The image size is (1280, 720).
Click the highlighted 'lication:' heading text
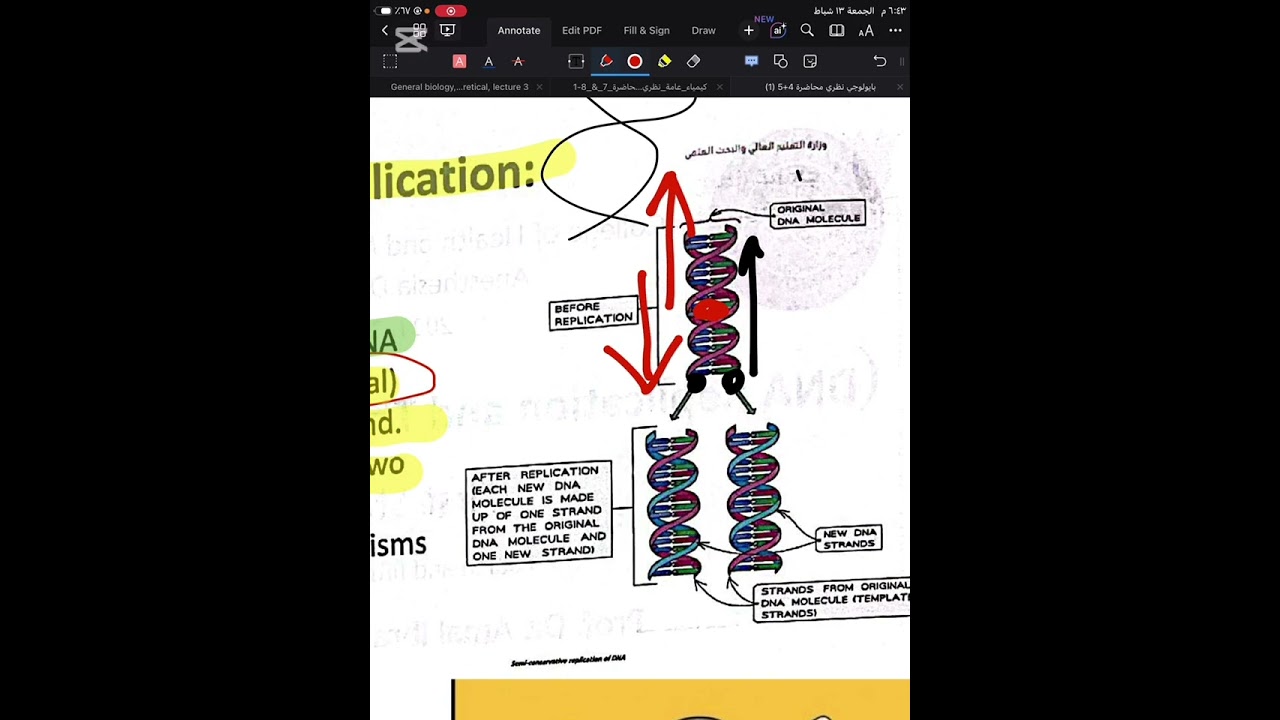[454, 177]
